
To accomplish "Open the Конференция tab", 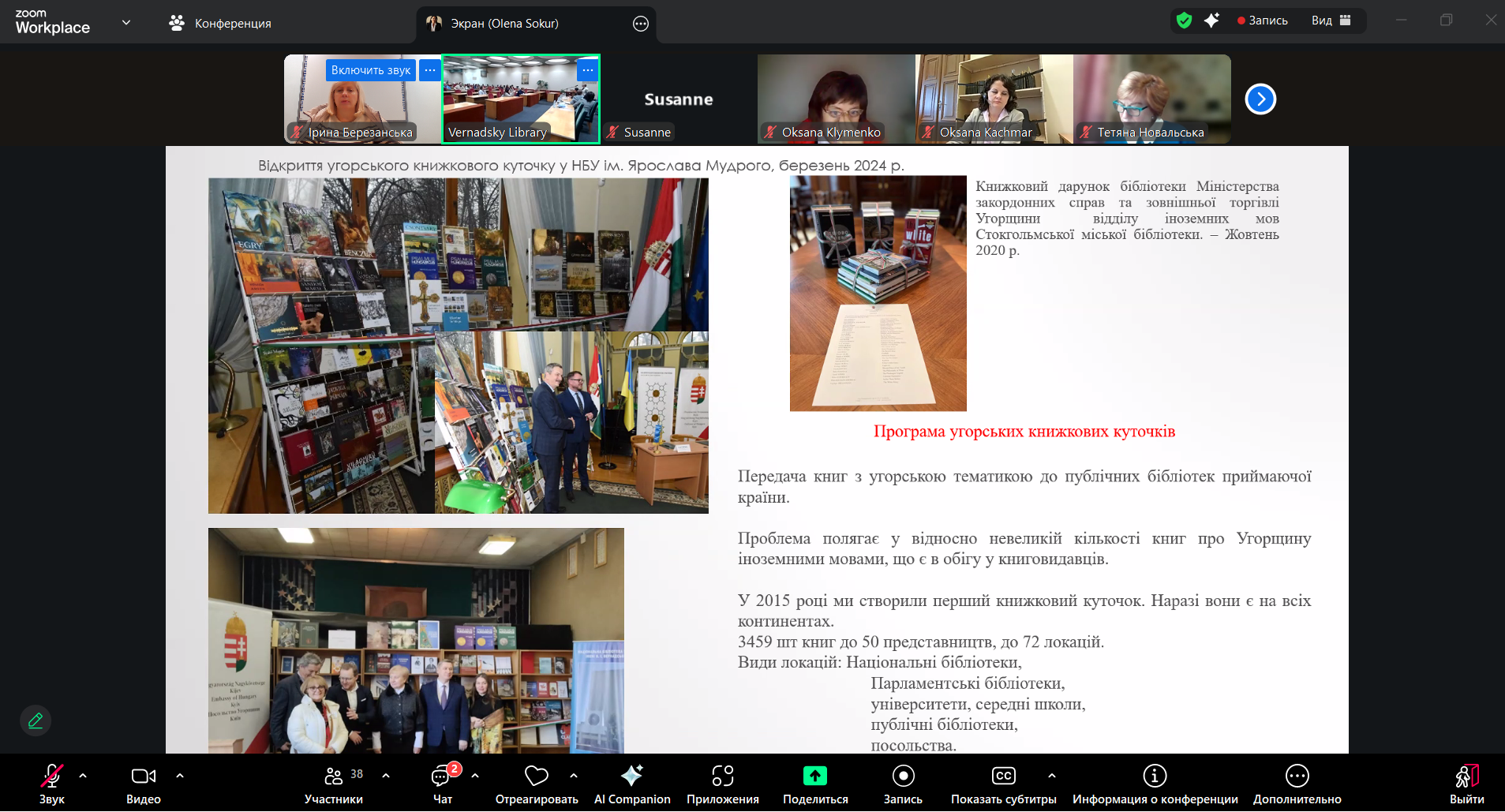I will (221, 24).
